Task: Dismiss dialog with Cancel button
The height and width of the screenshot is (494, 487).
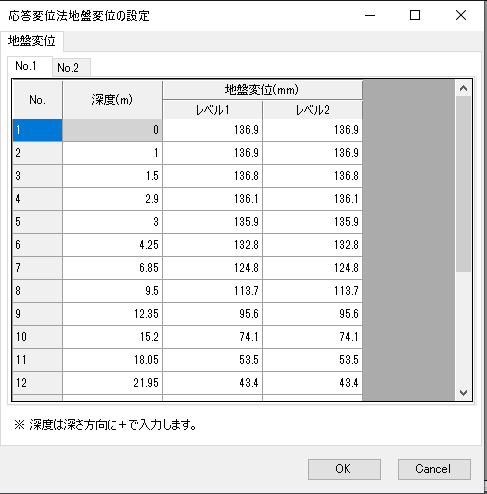Action: (x=434, y=469)
